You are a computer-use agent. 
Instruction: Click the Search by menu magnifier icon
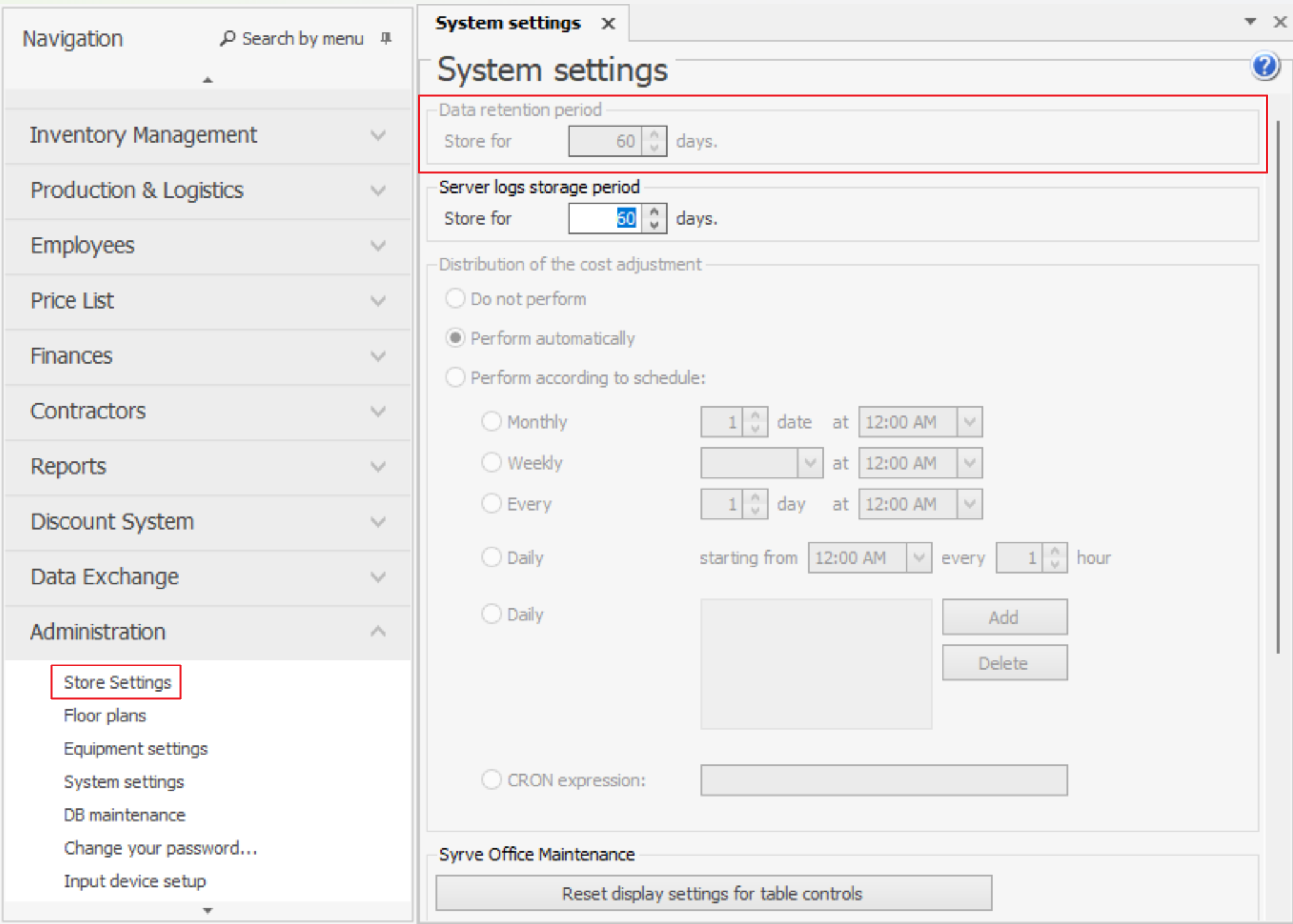pos(227,38)
